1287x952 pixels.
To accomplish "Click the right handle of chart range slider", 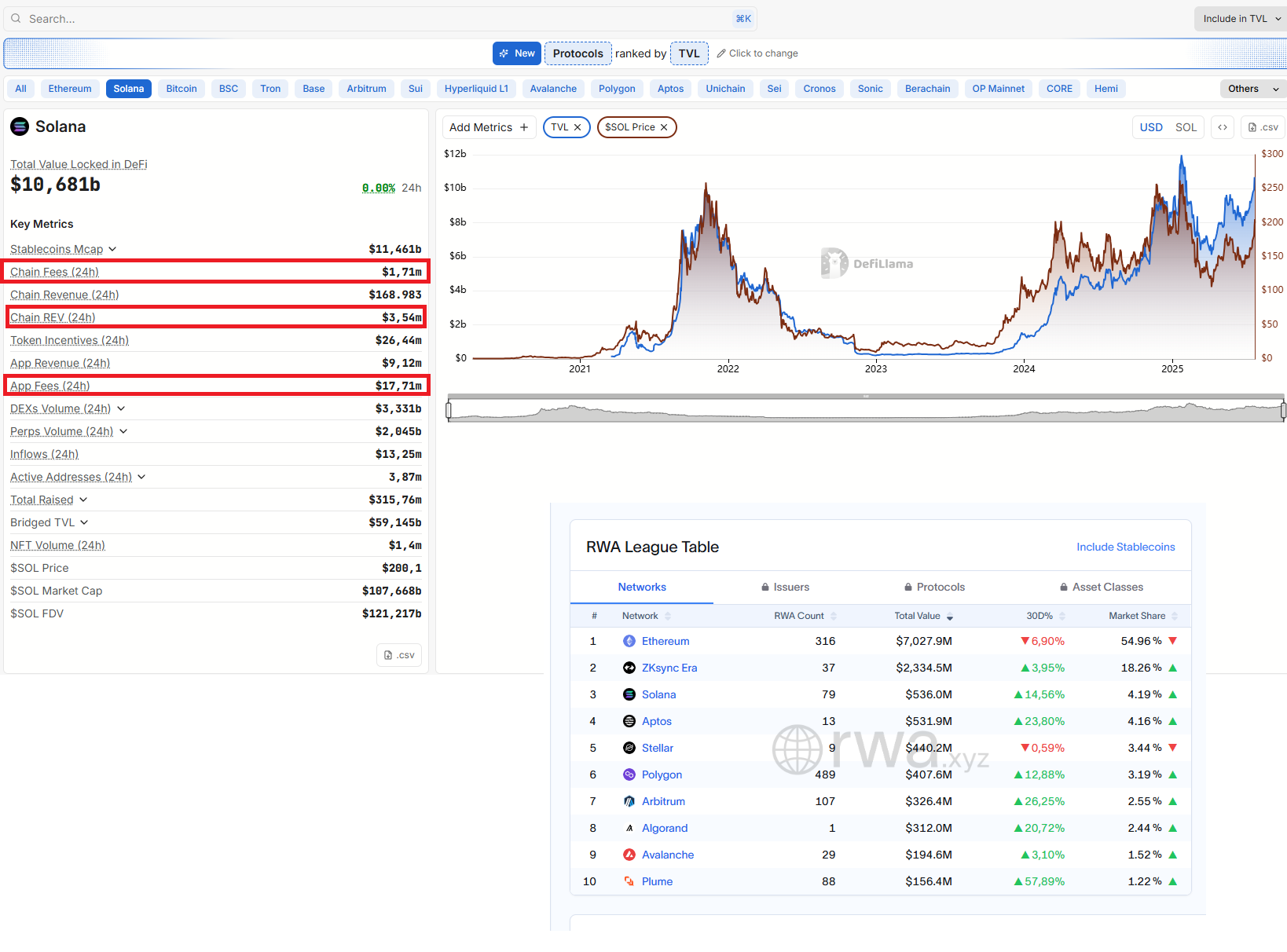I will click(1283, 410).
